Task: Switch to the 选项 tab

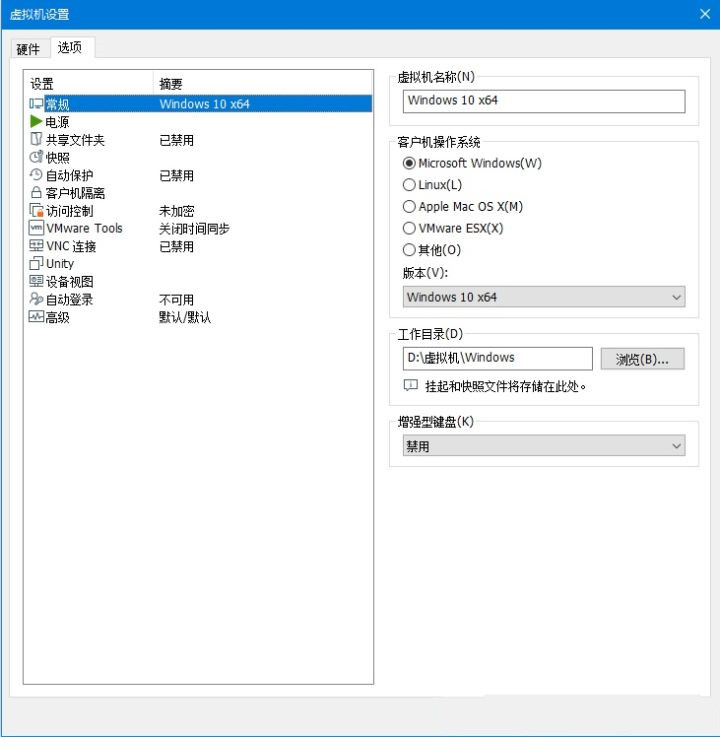Action: [71, 47]
